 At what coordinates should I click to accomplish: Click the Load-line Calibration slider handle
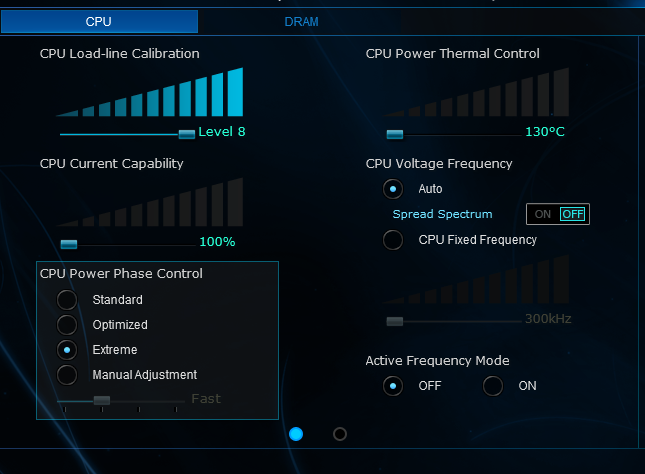point(186,133)
